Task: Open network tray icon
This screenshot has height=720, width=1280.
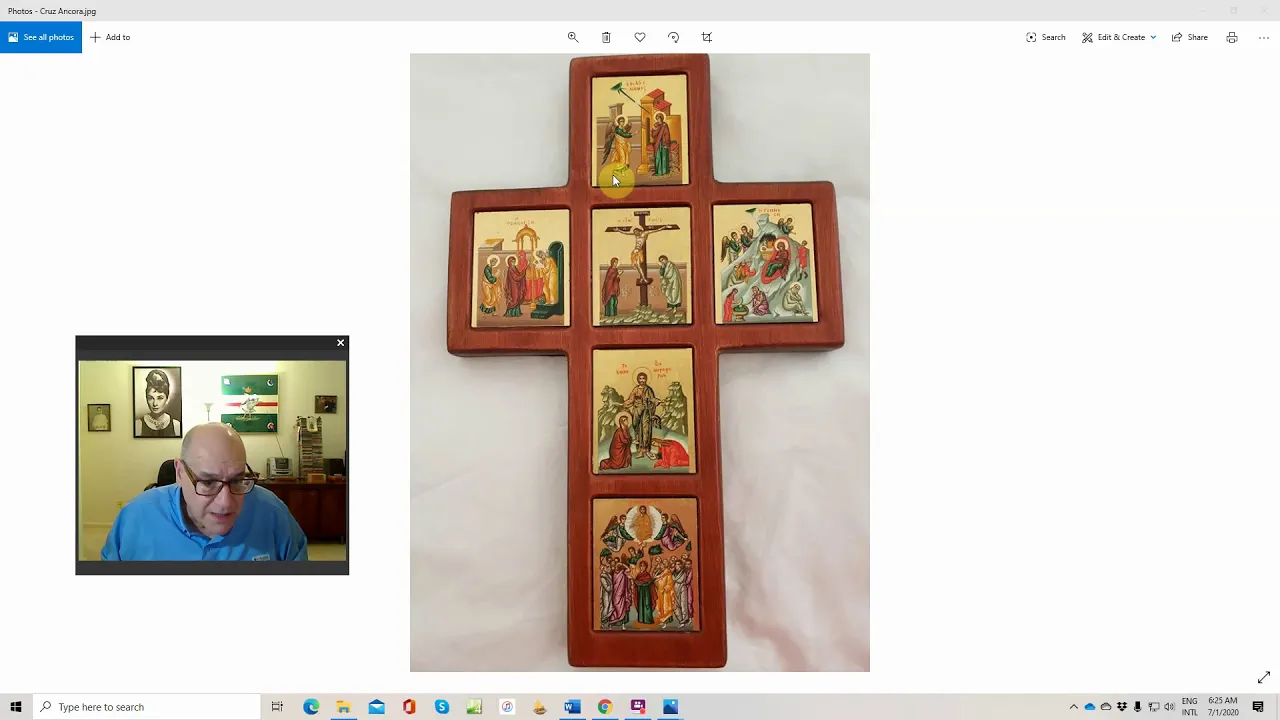Action: point(1153,707)
